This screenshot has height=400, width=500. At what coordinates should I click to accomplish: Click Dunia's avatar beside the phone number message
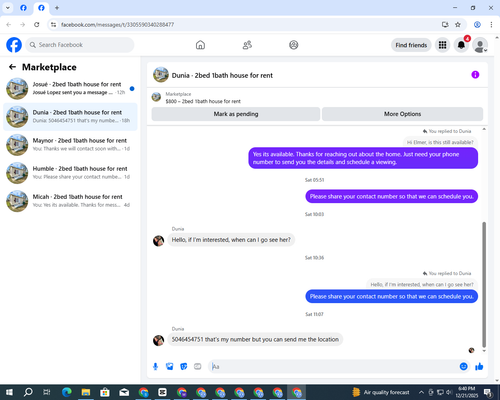[158, 340]
